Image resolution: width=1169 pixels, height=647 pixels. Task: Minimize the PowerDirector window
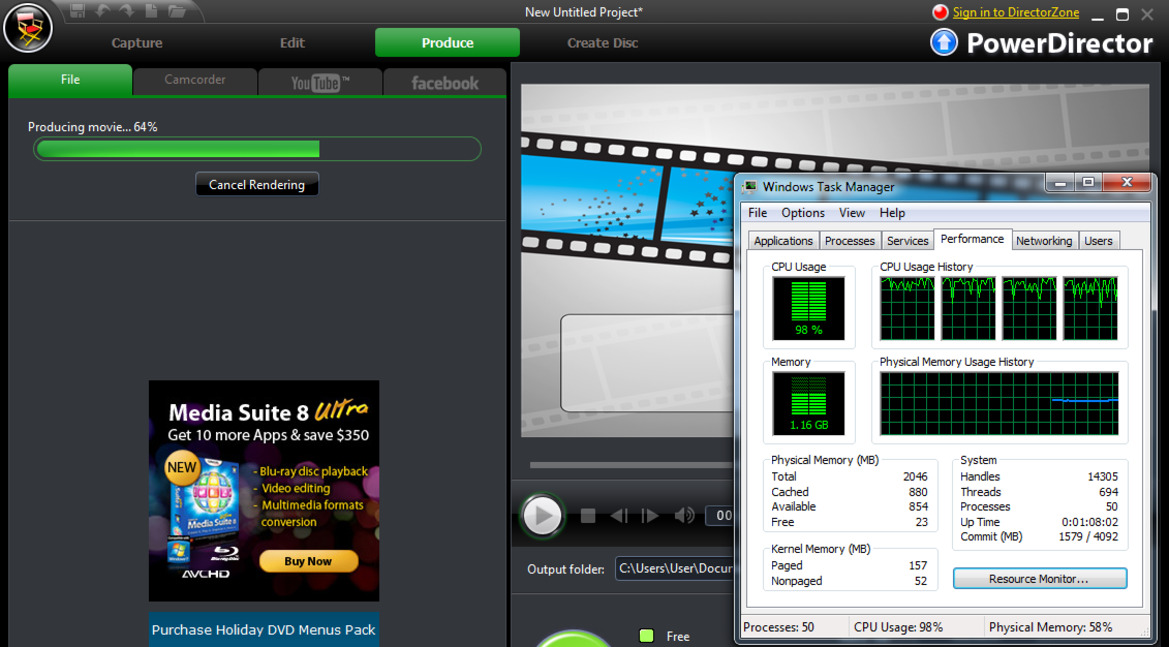tap(1097, 14)
